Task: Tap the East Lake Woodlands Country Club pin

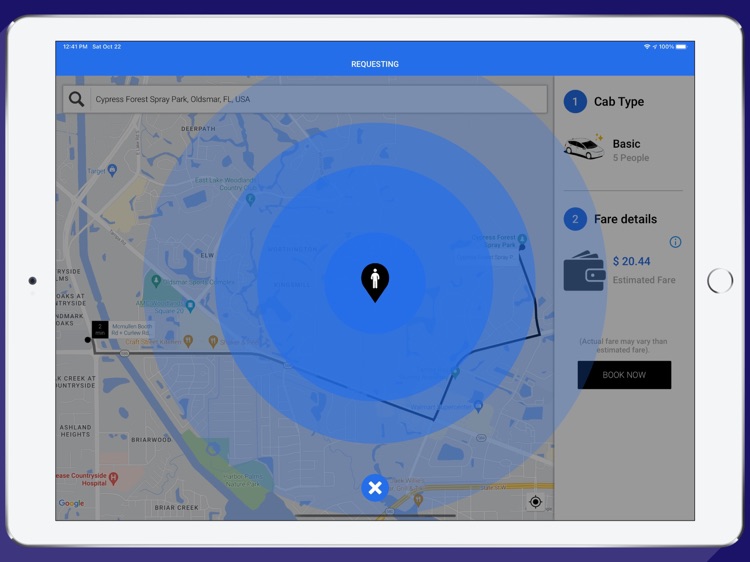Action: (250, 199)
